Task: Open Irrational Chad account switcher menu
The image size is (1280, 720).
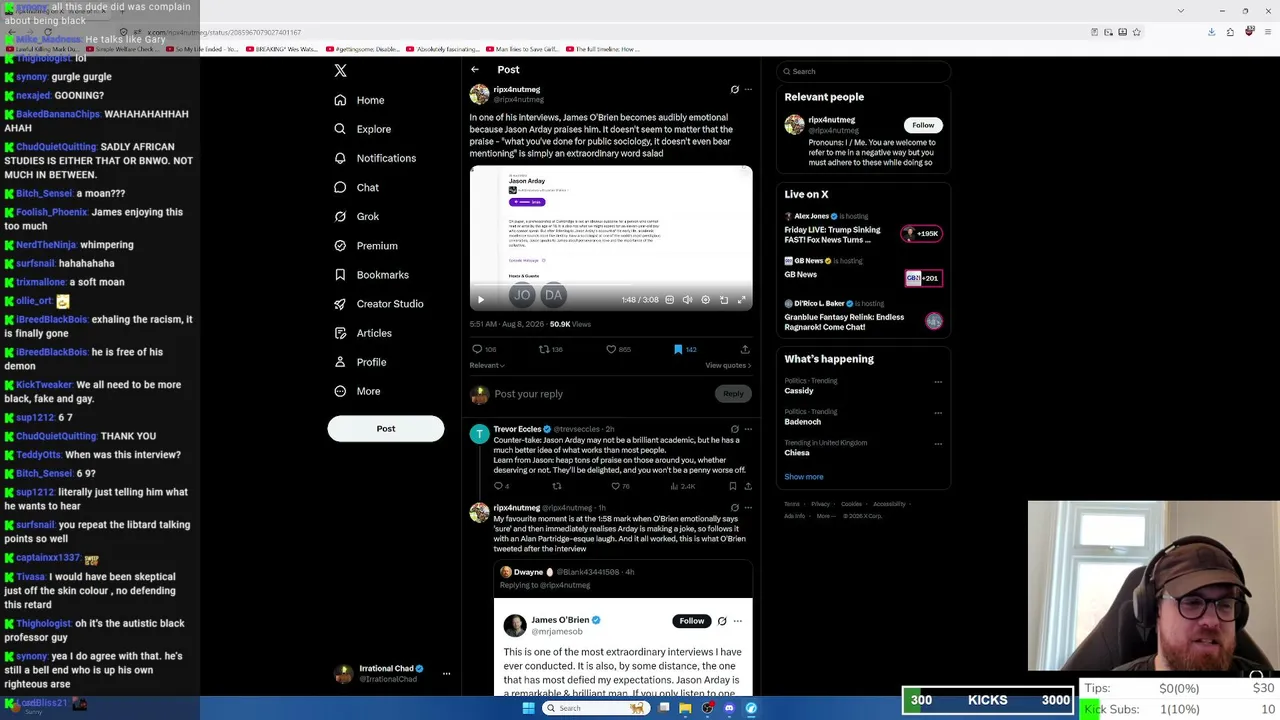Action: [x=392, y=673]
